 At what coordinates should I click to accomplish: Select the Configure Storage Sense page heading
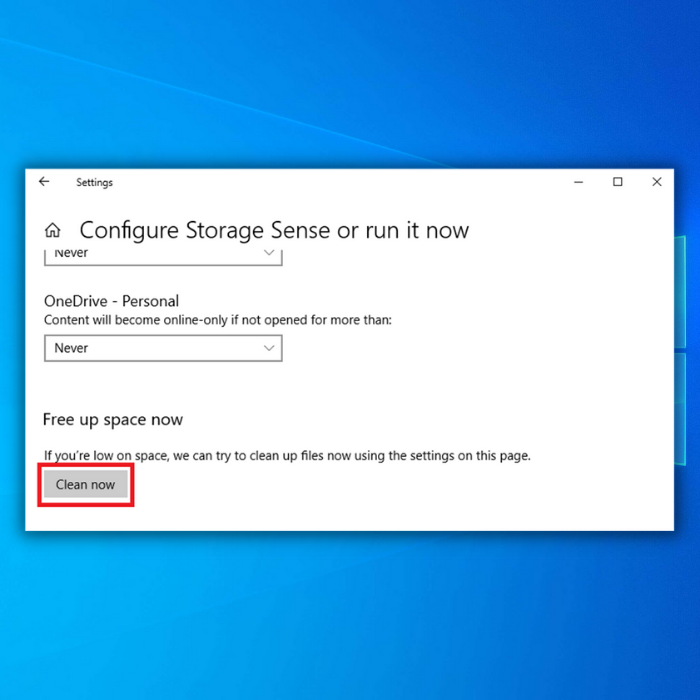tap(274, 230)
